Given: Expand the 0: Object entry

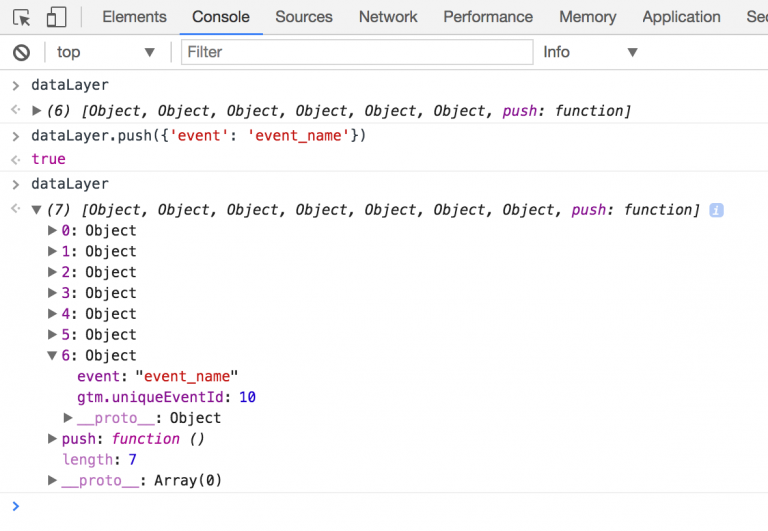Looking at the screenshot, I should [x=53, y=231].
